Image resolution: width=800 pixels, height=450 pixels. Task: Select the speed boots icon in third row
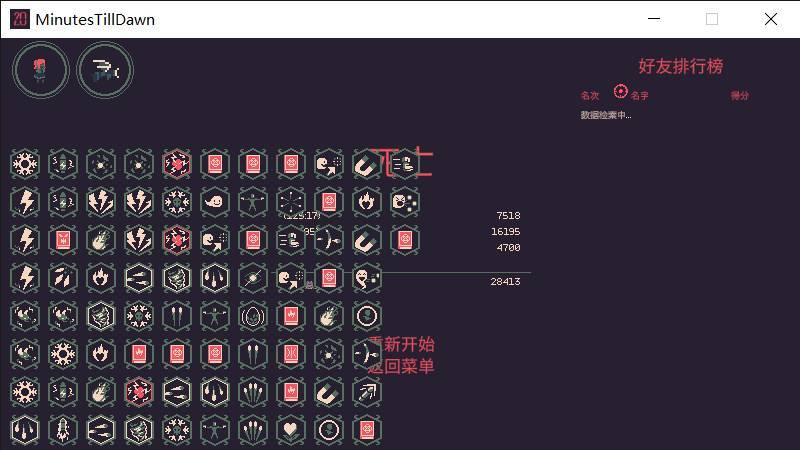coord(291,240)
